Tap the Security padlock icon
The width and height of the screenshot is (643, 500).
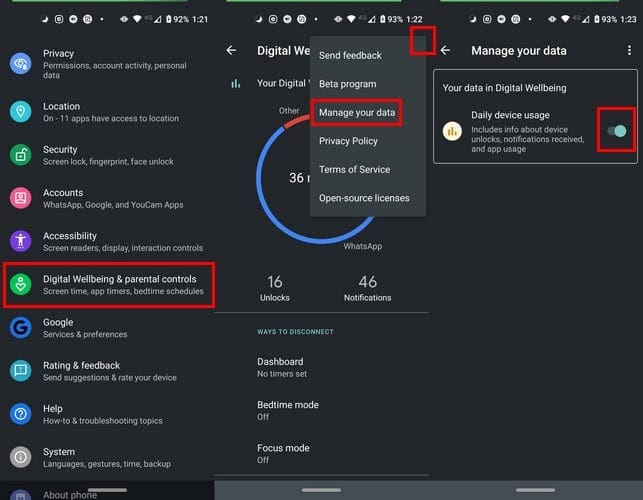pos(21,155)
